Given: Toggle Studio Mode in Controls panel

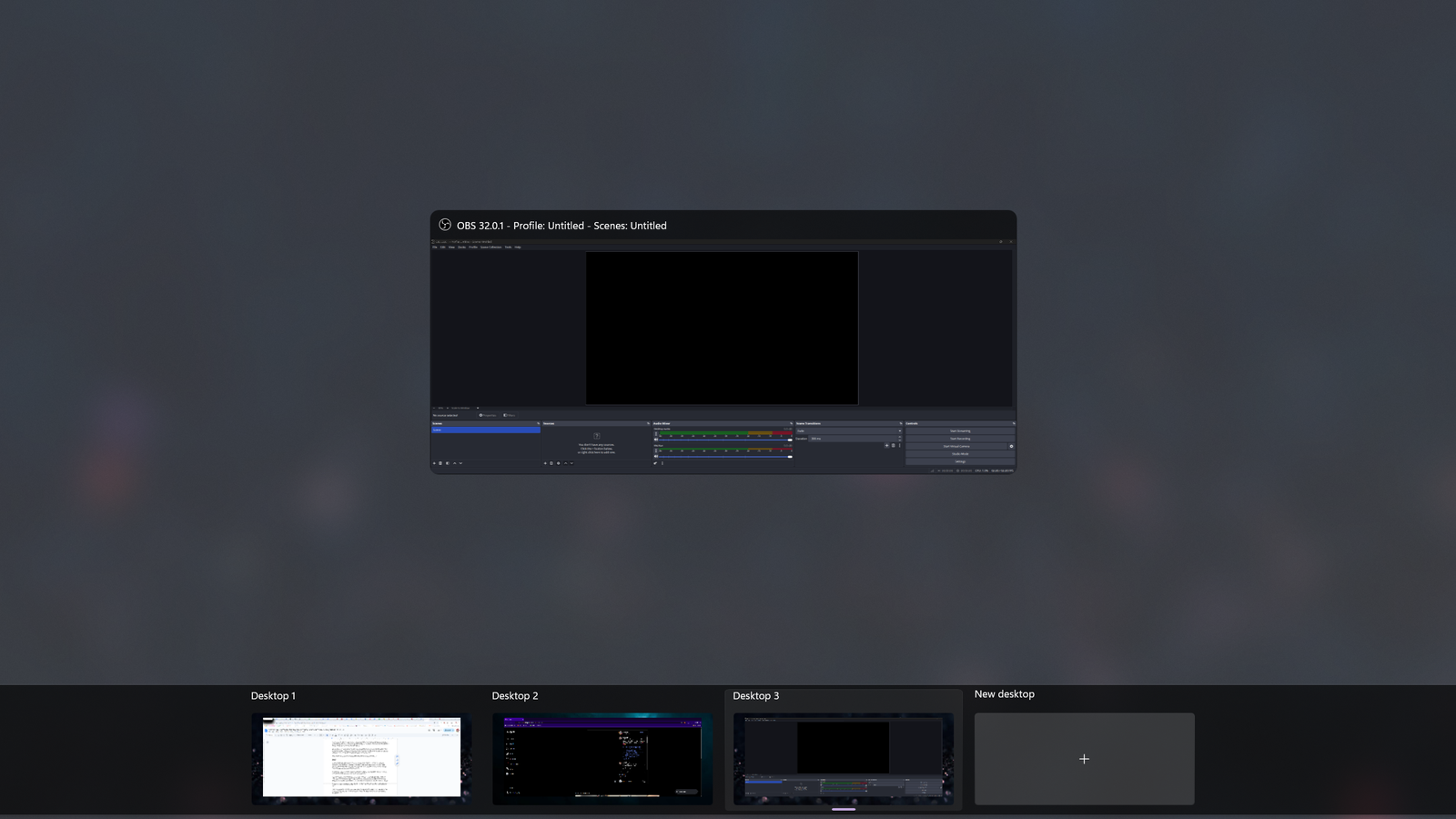Looking at the screenshot, I should tap(959, 454).
